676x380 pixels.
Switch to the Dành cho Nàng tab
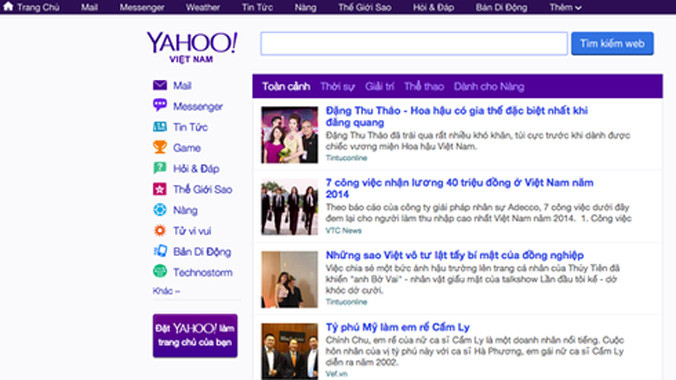tap(489, 86)
